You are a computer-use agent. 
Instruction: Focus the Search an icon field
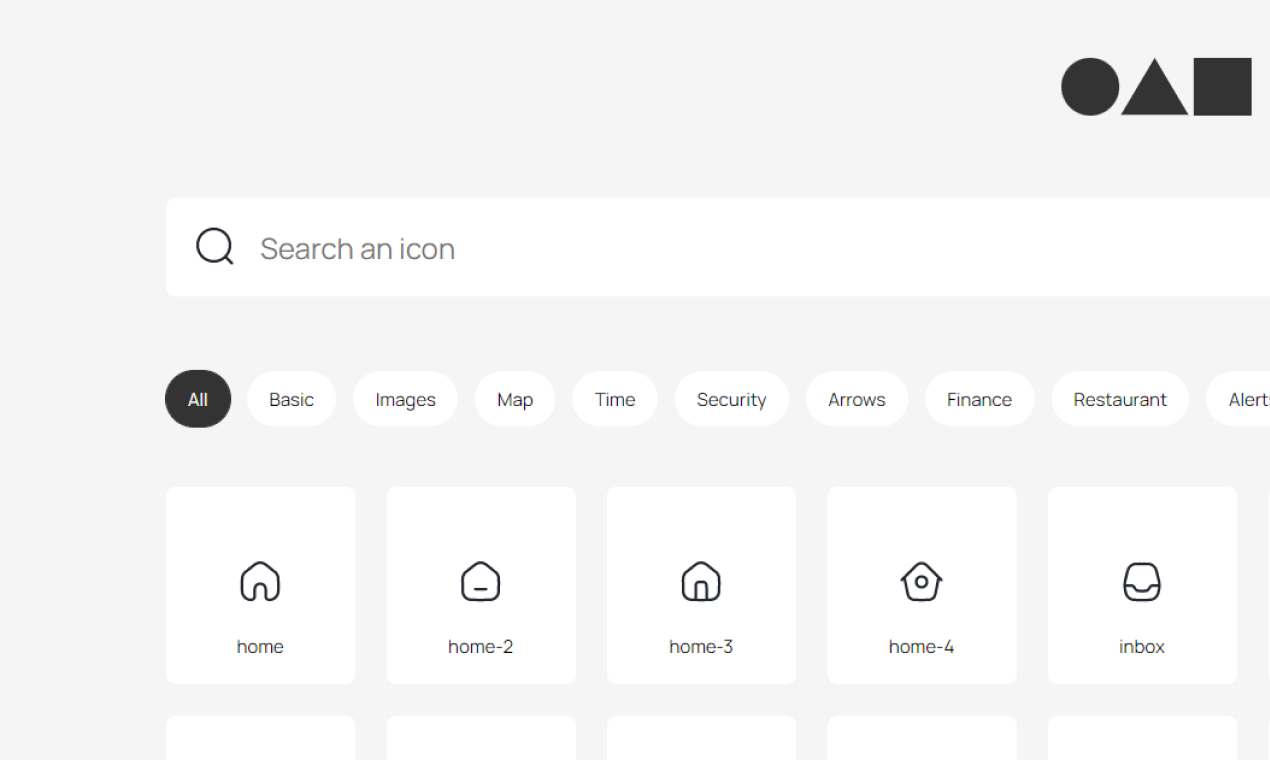pyautogui.click(x=718, y=247)
